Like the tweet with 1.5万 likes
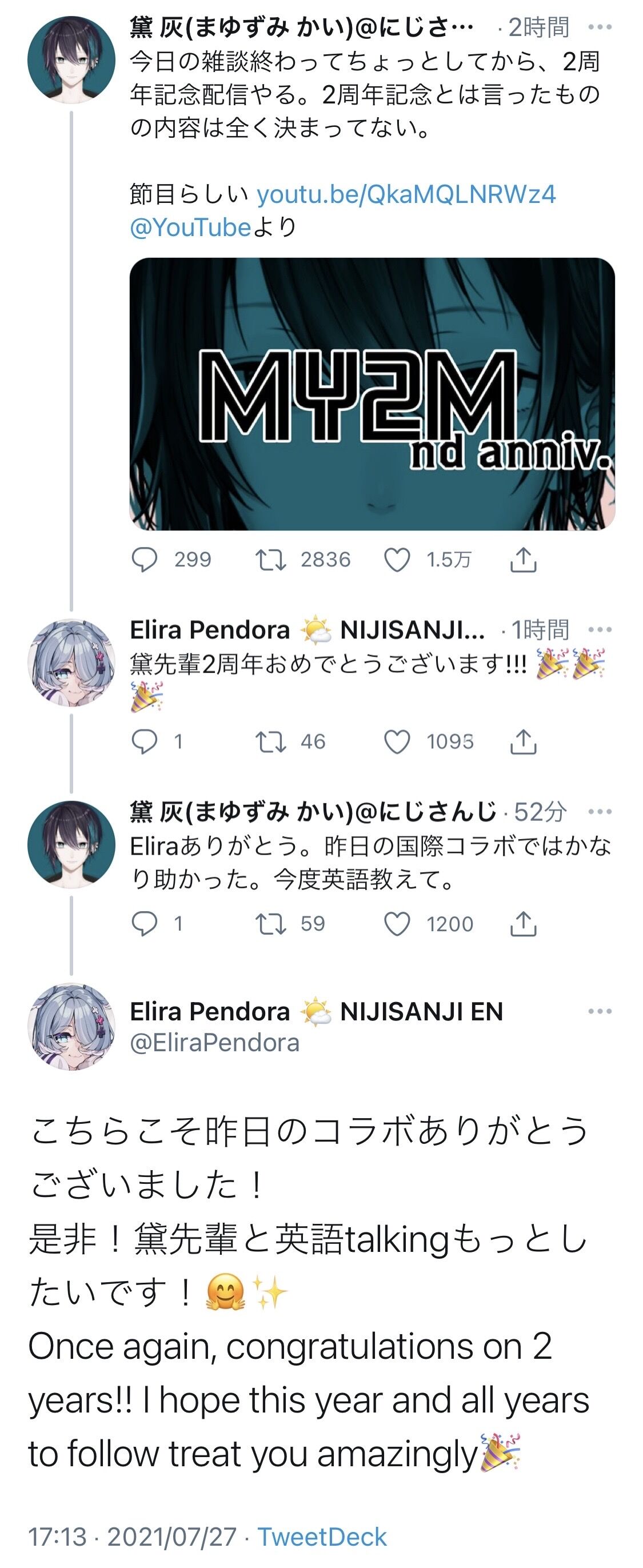Viewport: 643px width, 1568px height. [x=397, y=560]
